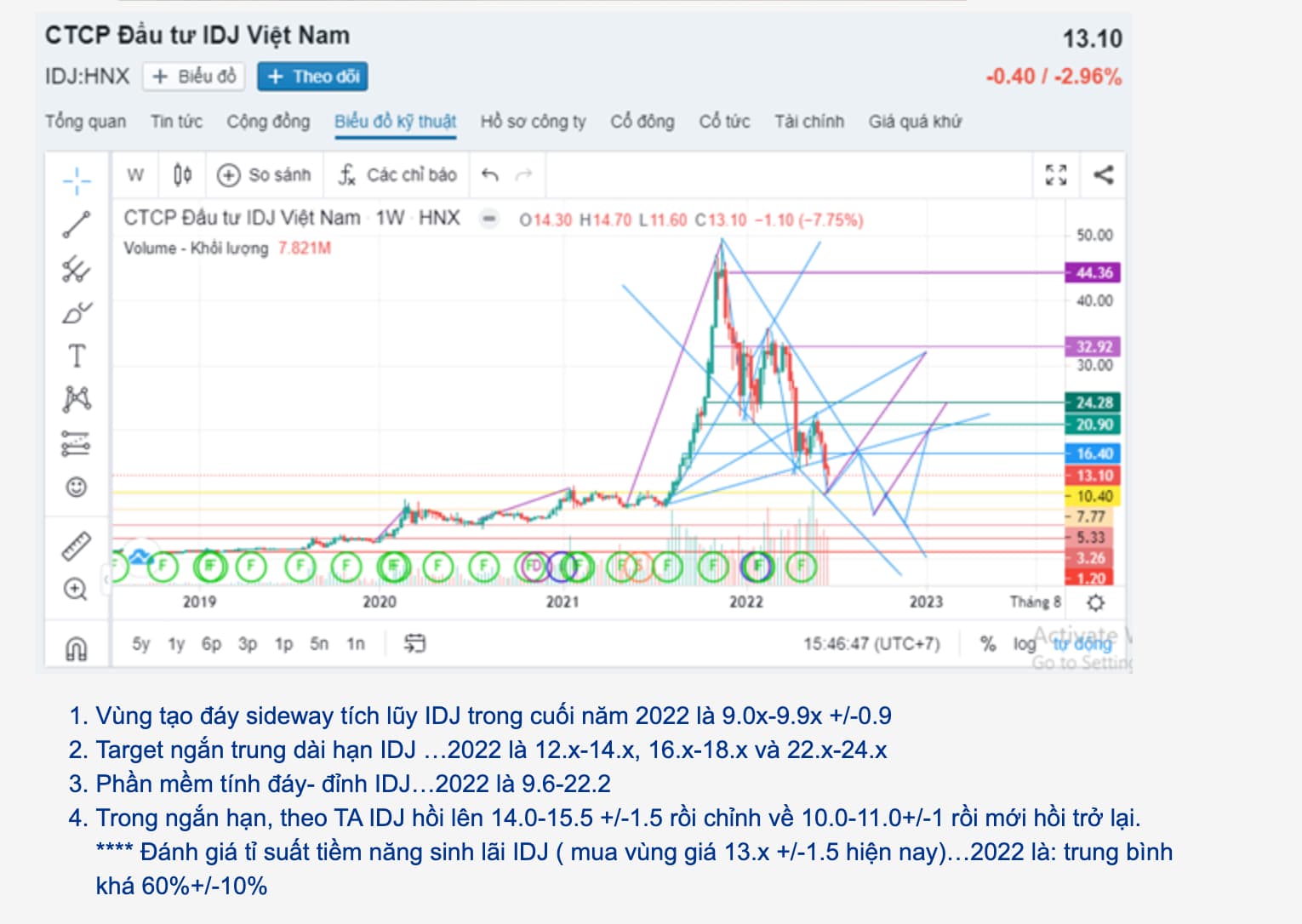Screen dimensions: 1302x924
Task: Set the range to 1p
Action: pyautogui.click(x=283, y=644)
